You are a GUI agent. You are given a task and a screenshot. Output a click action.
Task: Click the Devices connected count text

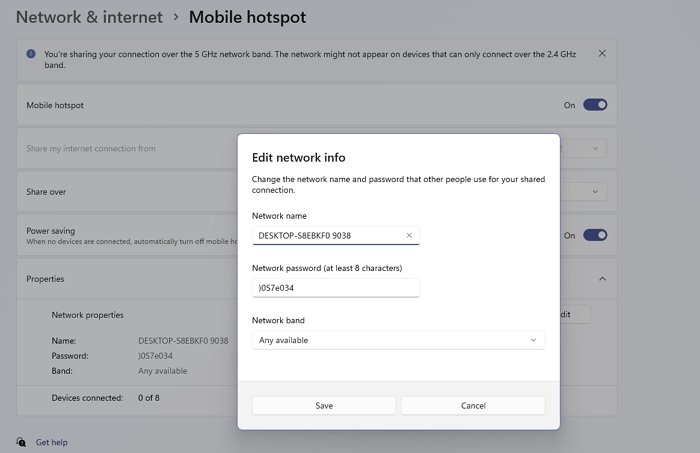148,398
